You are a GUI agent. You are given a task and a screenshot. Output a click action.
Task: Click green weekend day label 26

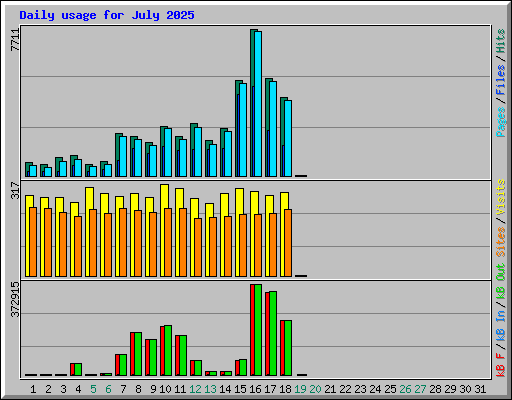tap(405, 389)
